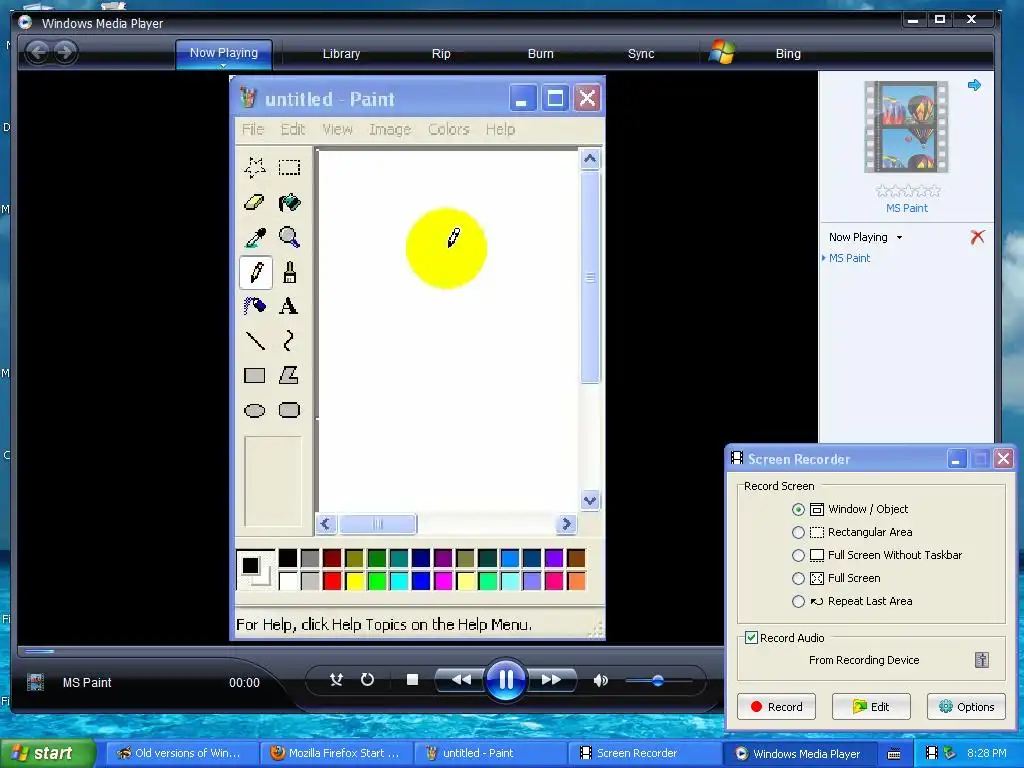Click the Paint canvas scroll up arrow

point(590,159)
